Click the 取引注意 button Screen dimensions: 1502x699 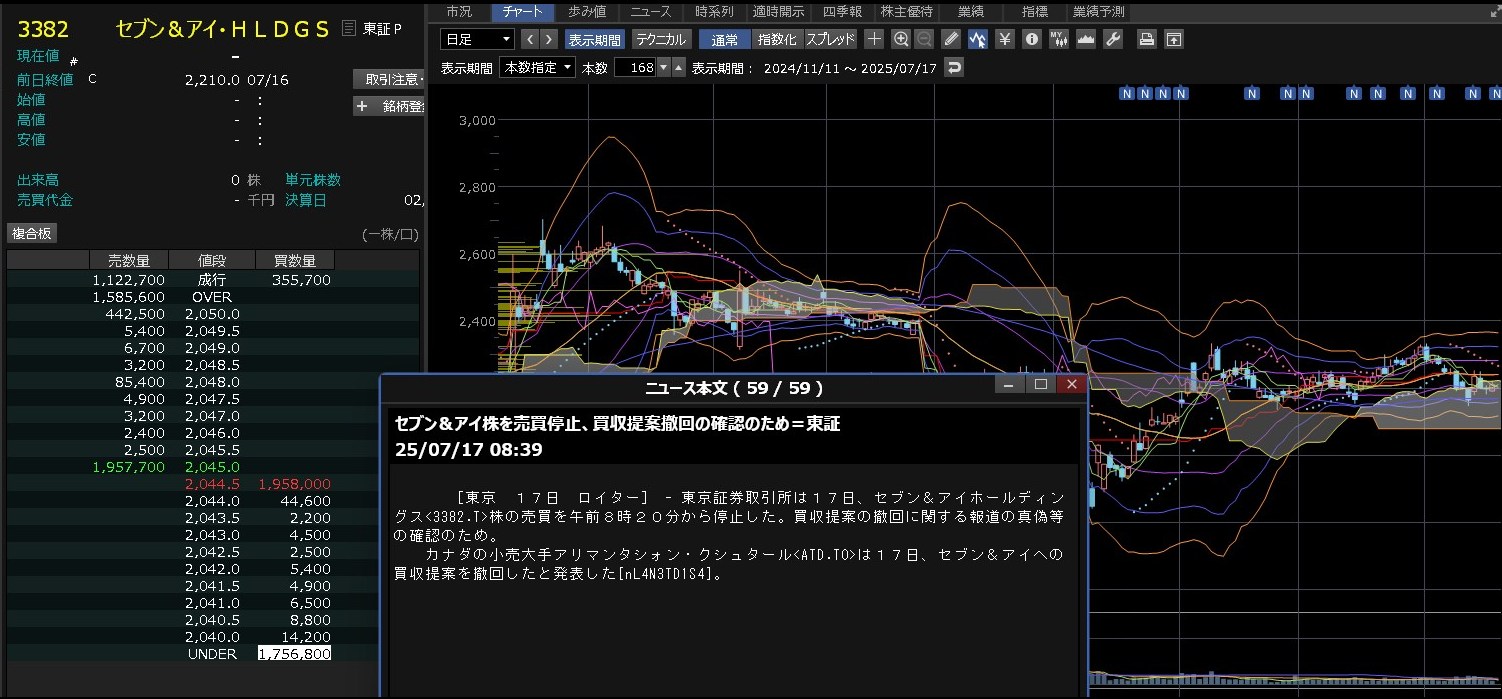(390, 79)
